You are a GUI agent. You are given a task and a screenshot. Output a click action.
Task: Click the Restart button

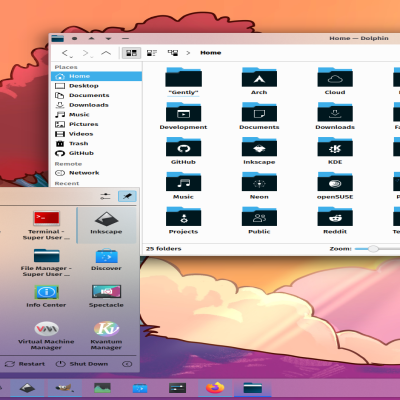click(x=25, y=364)
